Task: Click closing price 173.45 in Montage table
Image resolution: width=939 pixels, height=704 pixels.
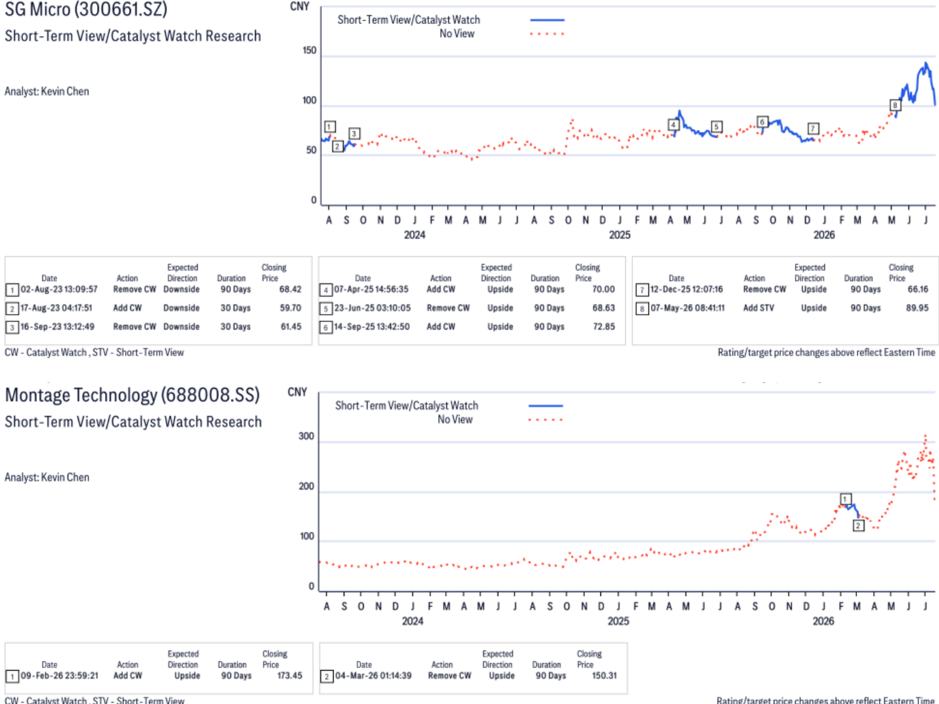Action: 290,675
